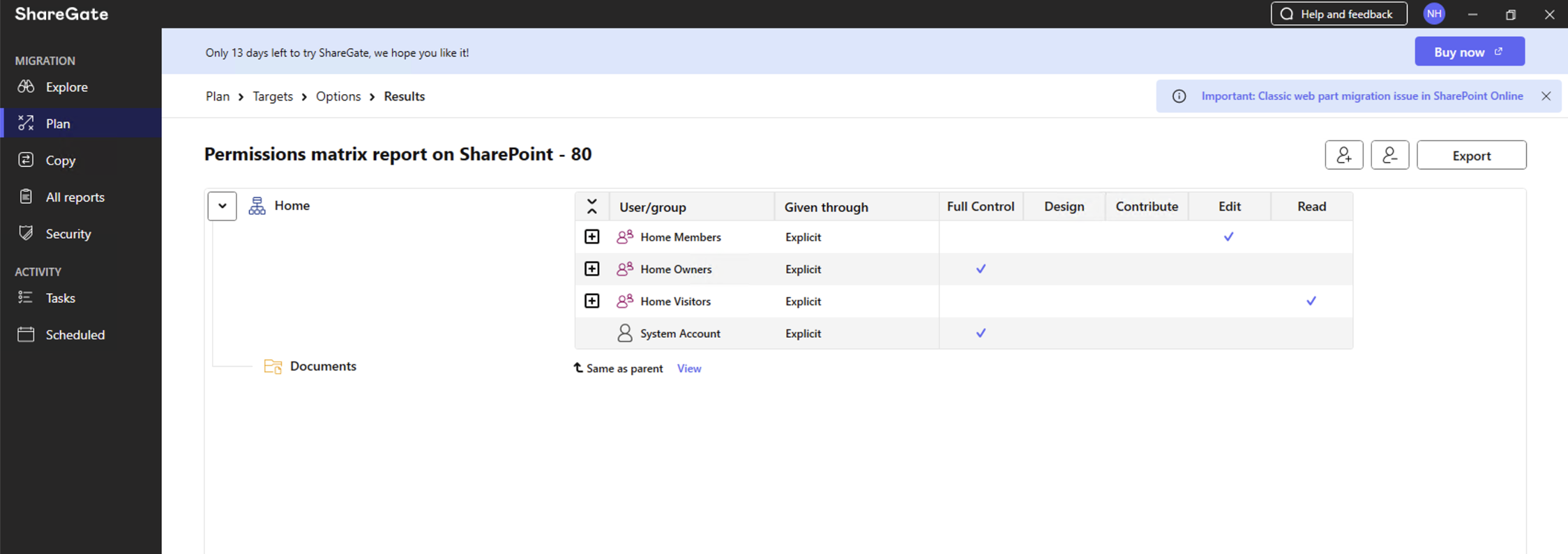Click the Read checkmark for Home Visitors
The image size is (1568, 554).
click(1311, 301)
